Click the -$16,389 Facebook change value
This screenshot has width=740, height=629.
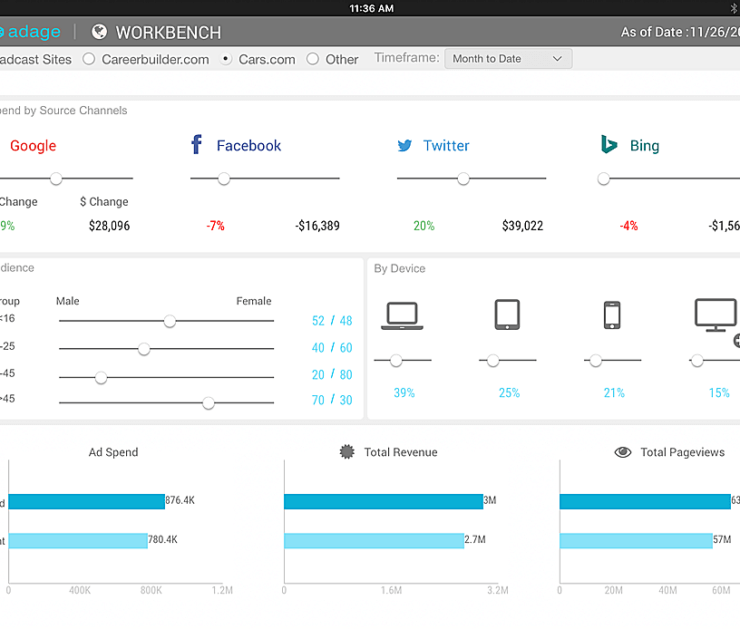[318, 226]
